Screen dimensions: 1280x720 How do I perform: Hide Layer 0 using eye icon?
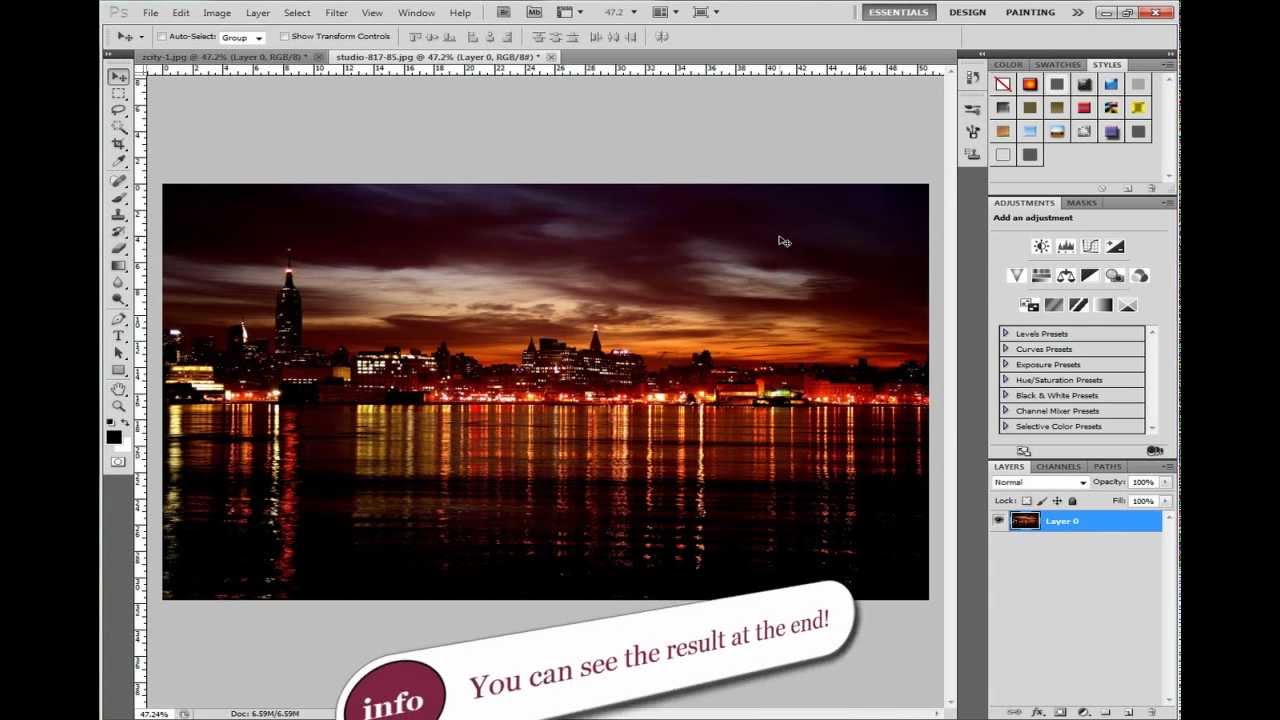[x=998, y=520]
